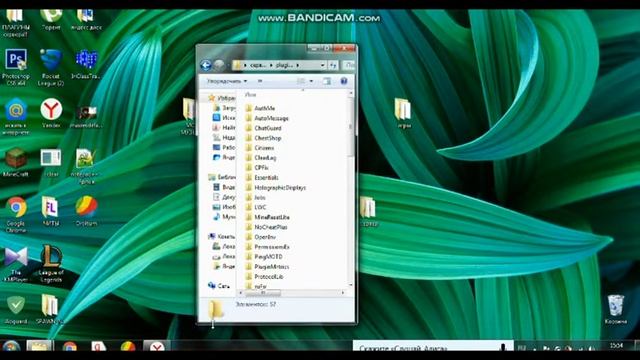640x360 pixels.
Task: Open the desktop folder right of Explorer window
Action: (369, 211)
